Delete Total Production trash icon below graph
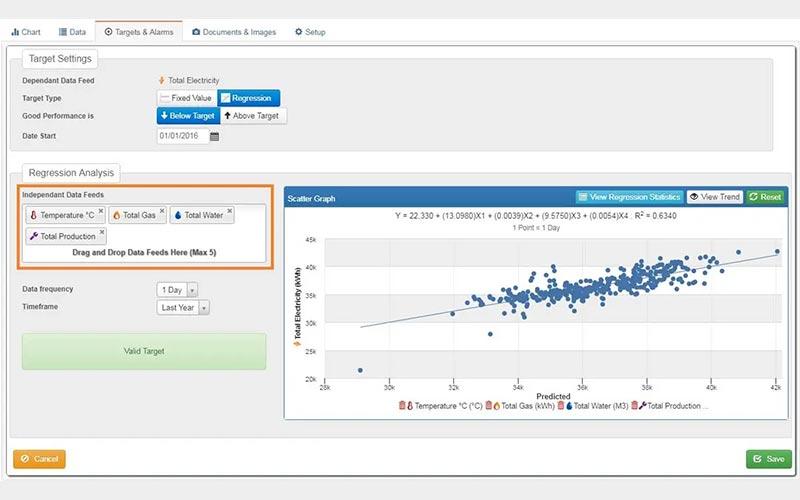 tap(635, 406)
